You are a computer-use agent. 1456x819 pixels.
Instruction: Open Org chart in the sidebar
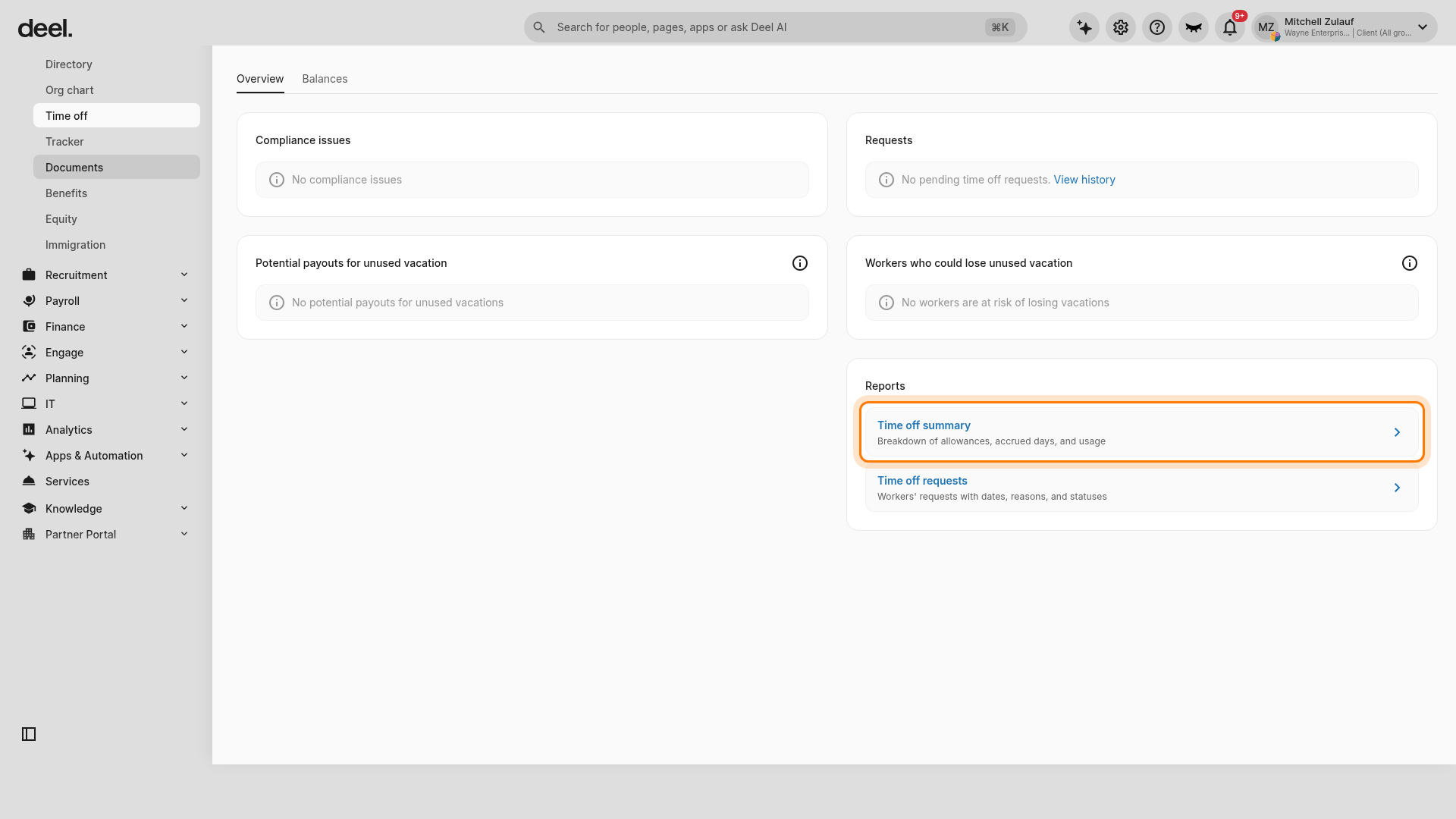point(117,90)
